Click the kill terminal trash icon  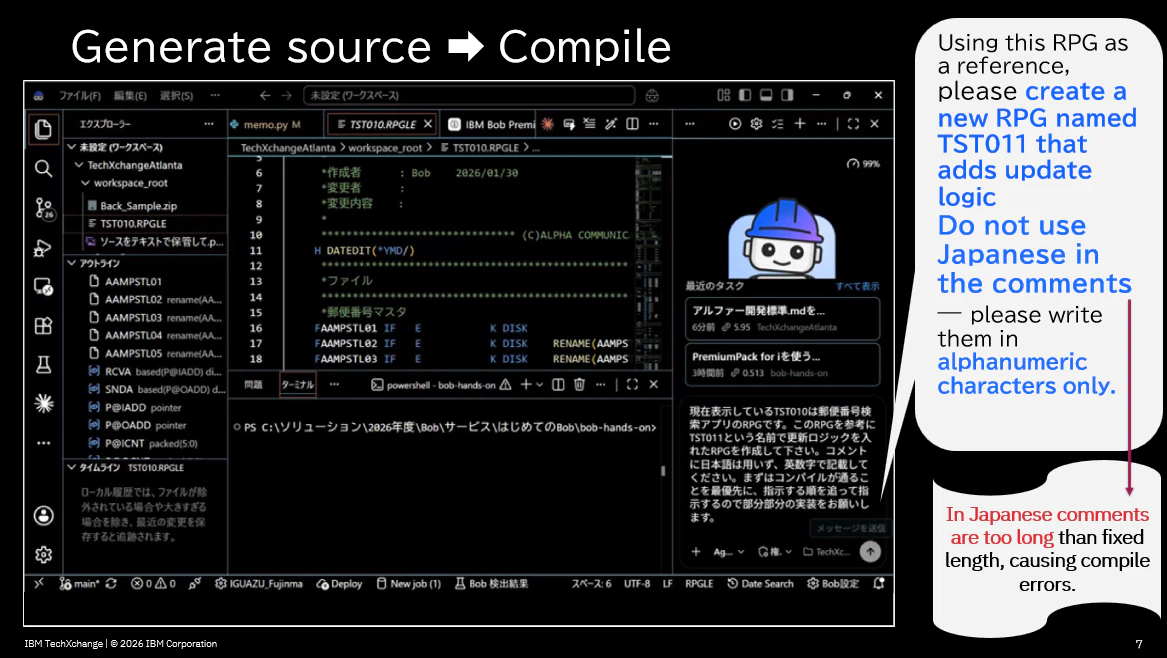point(579,384)
